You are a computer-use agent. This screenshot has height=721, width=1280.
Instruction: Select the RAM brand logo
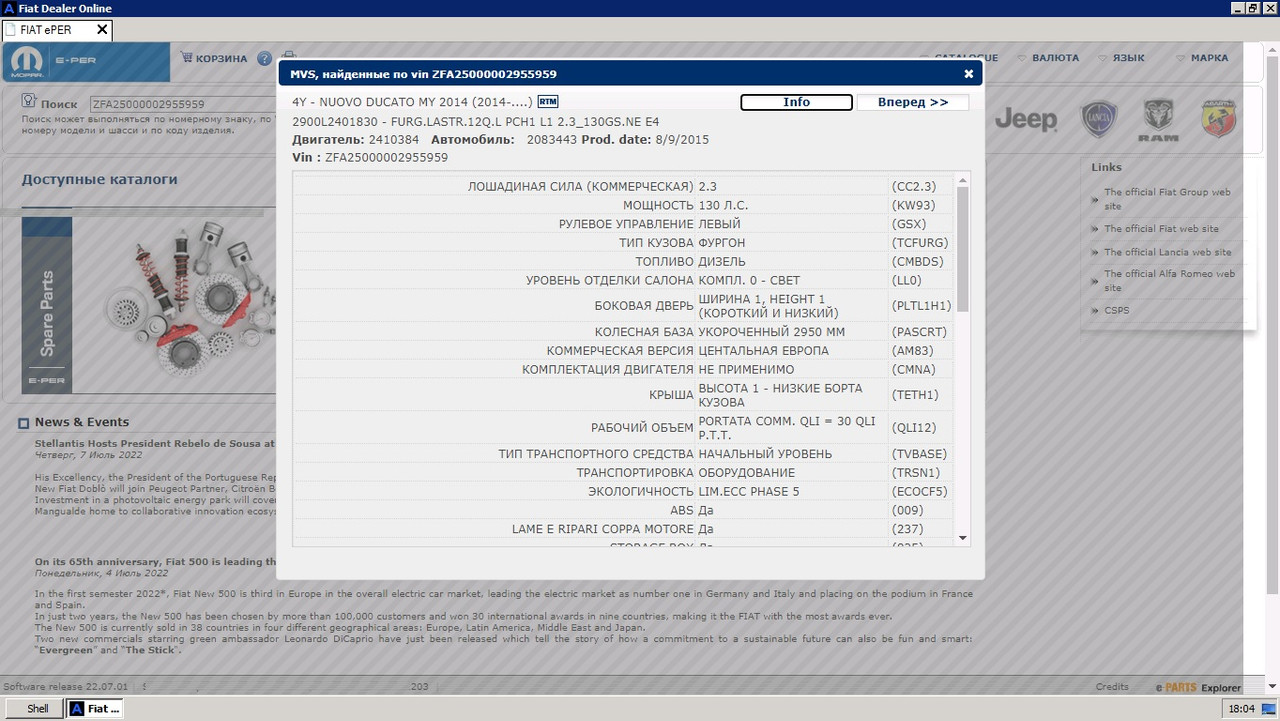(1158, 120)
